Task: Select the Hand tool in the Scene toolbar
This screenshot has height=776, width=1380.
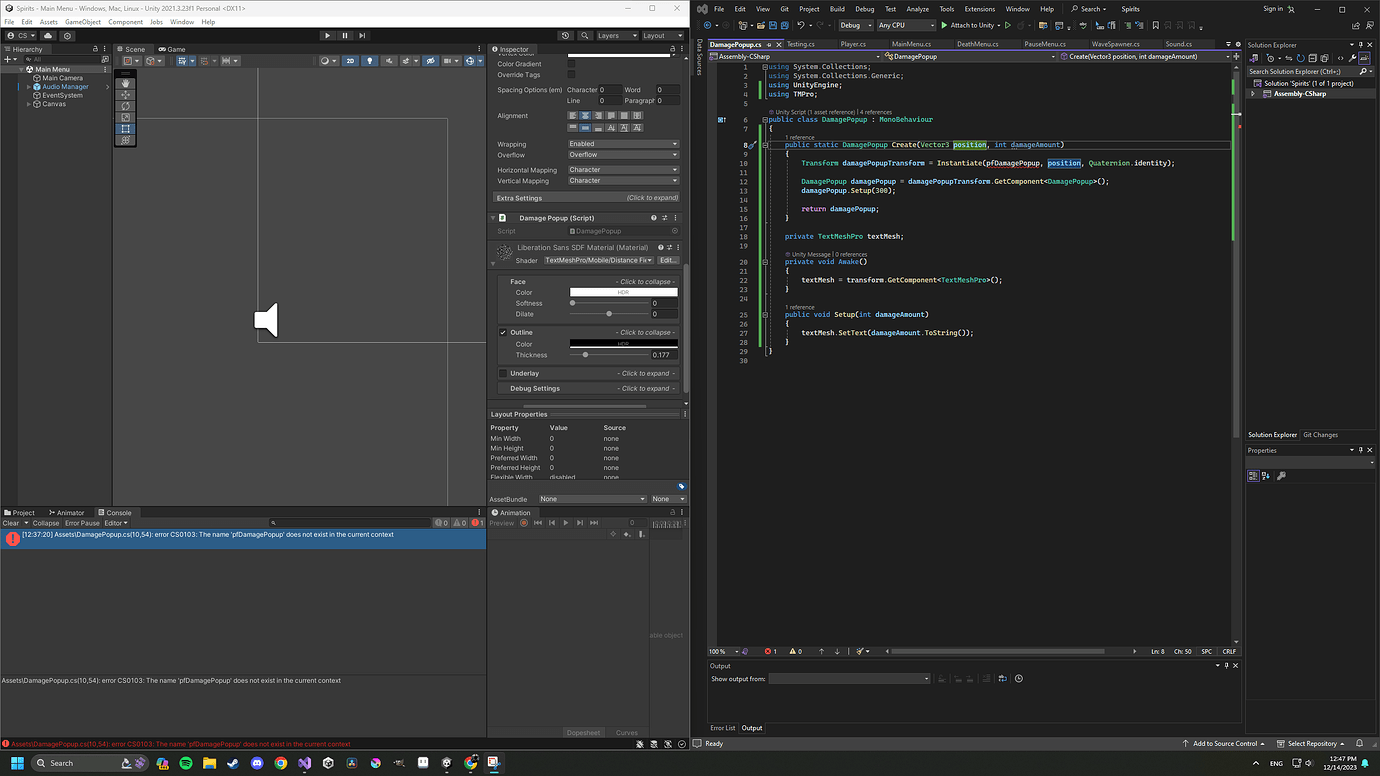Action: click(x=125, y=84)
